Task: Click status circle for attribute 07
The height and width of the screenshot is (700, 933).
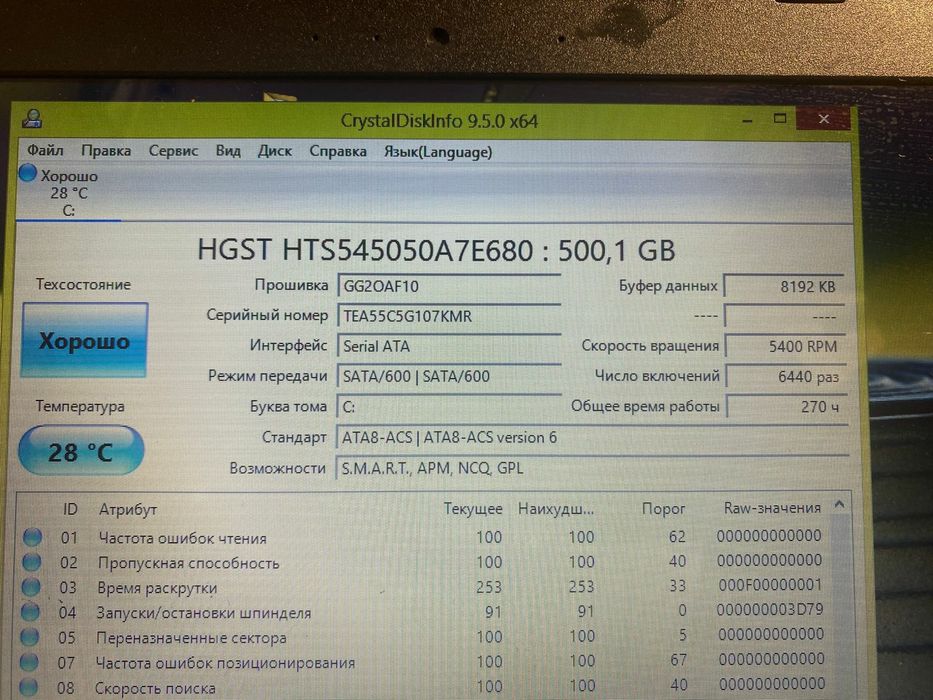Action: [29, 662]
